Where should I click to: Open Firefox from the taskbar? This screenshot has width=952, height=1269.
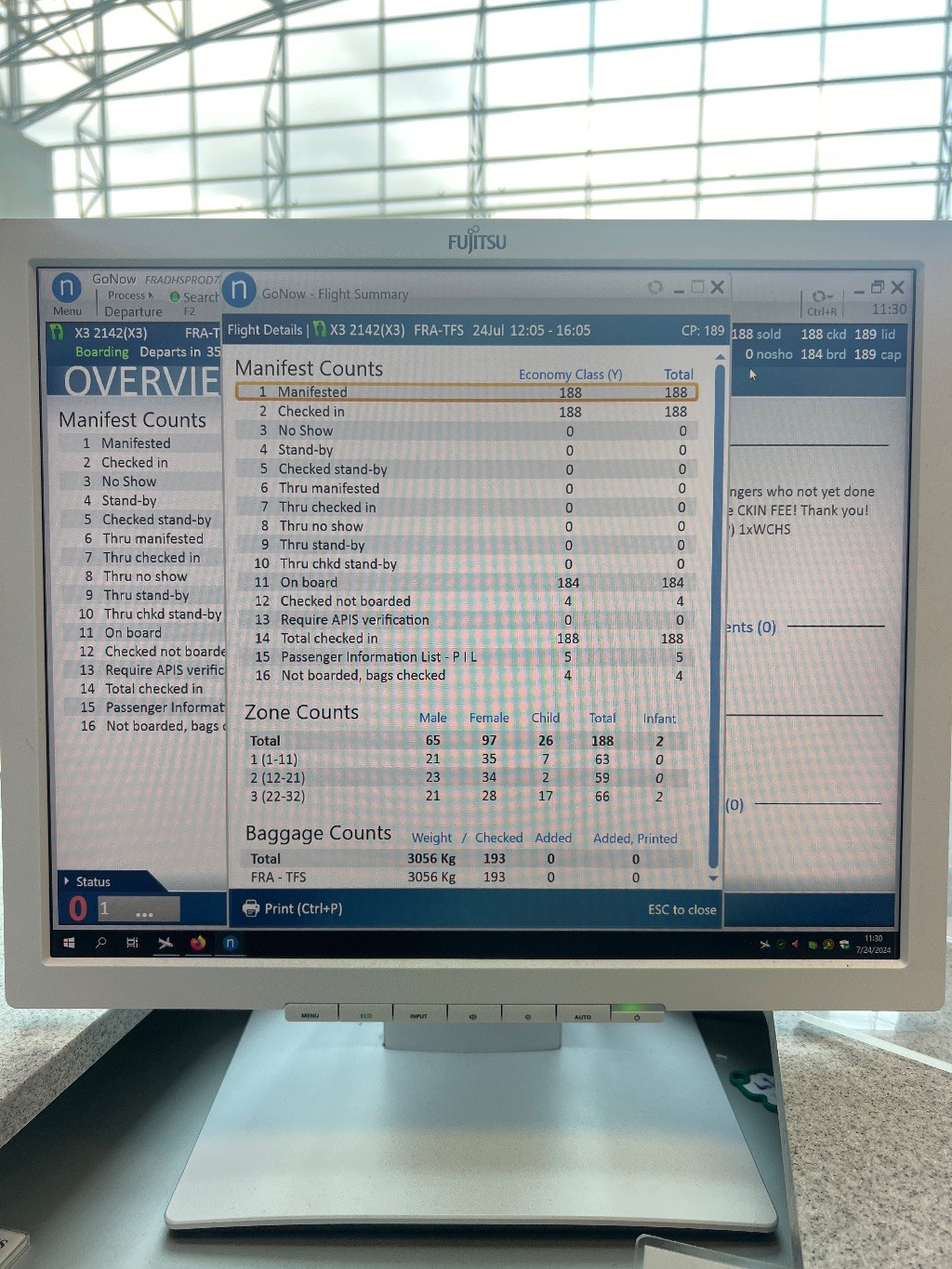tap(198, 943)
